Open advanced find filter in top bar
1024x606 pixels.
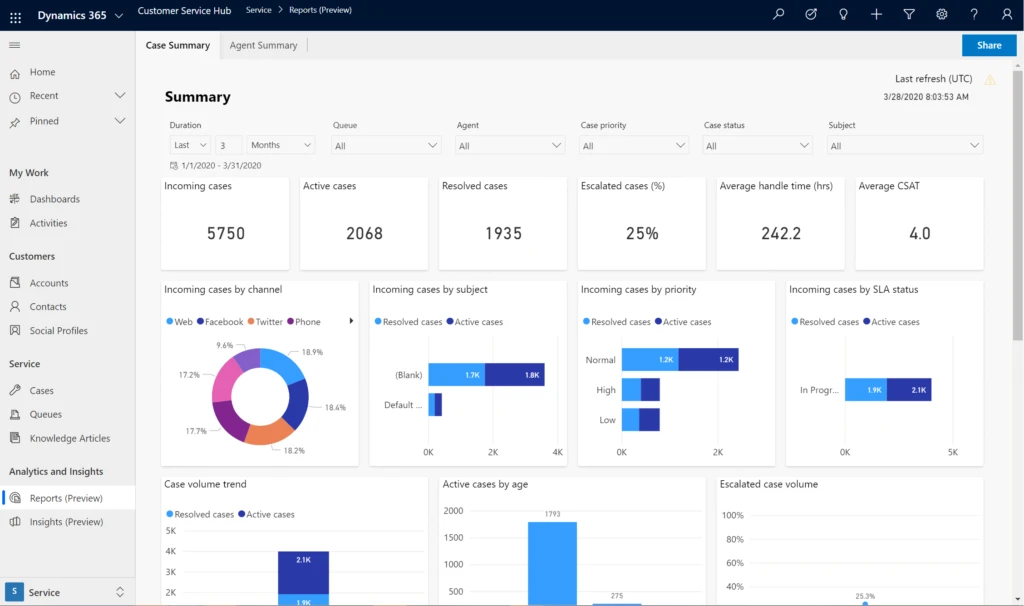pyautogui.click(x=908, y=15)
